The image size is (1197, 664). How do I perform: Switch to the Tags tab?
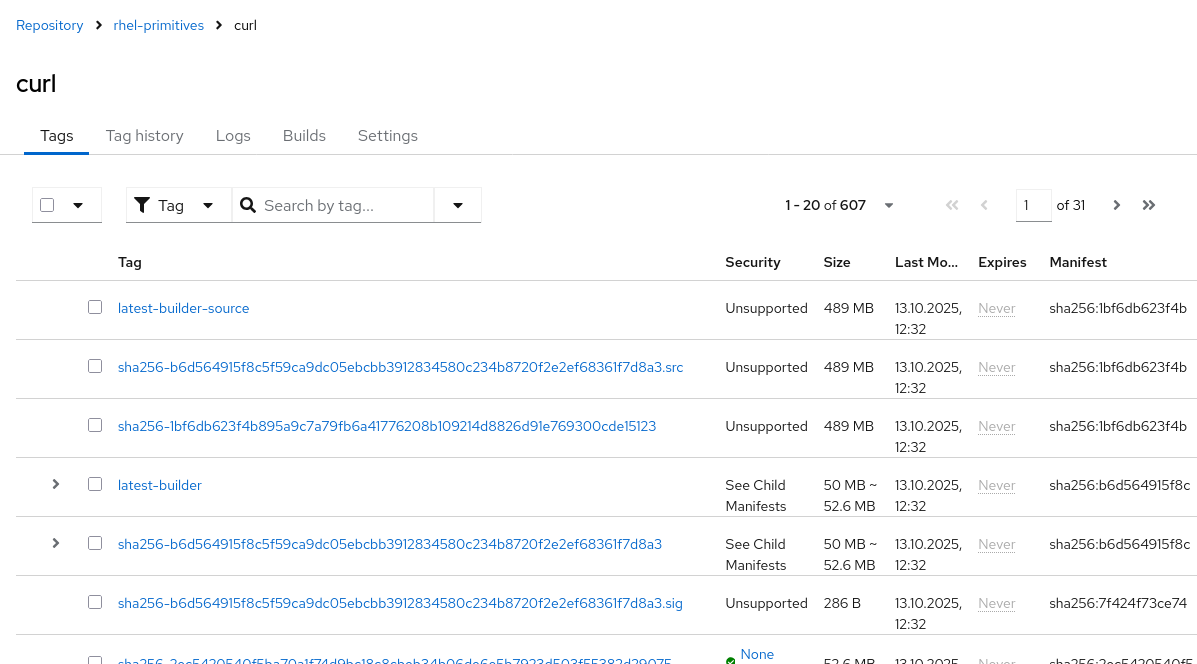[56, 136]
